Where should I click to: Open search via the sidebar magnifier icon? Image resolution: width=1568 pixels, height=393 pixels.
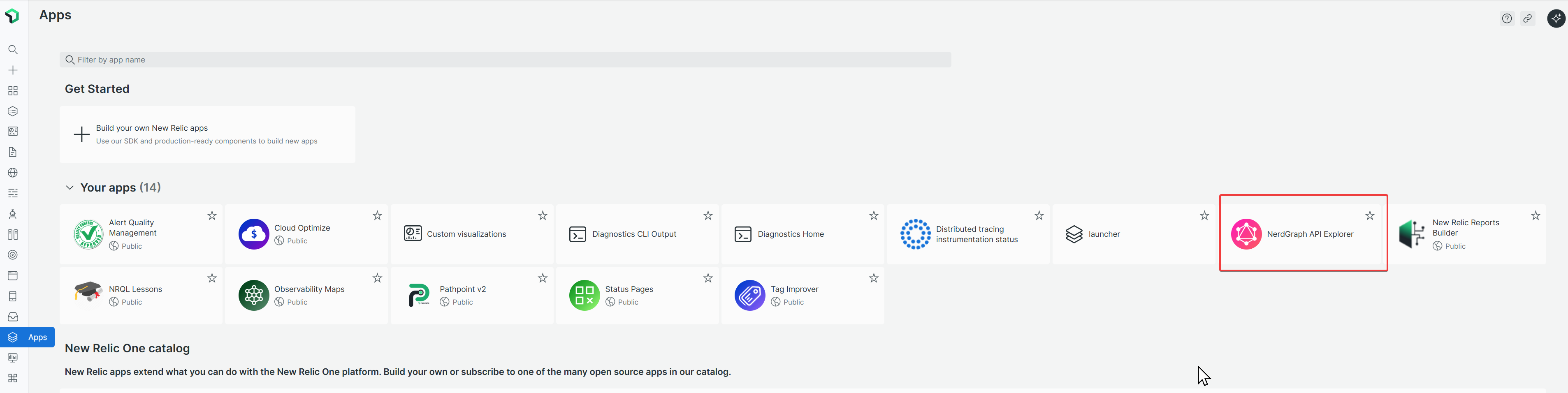coord(13,50)
